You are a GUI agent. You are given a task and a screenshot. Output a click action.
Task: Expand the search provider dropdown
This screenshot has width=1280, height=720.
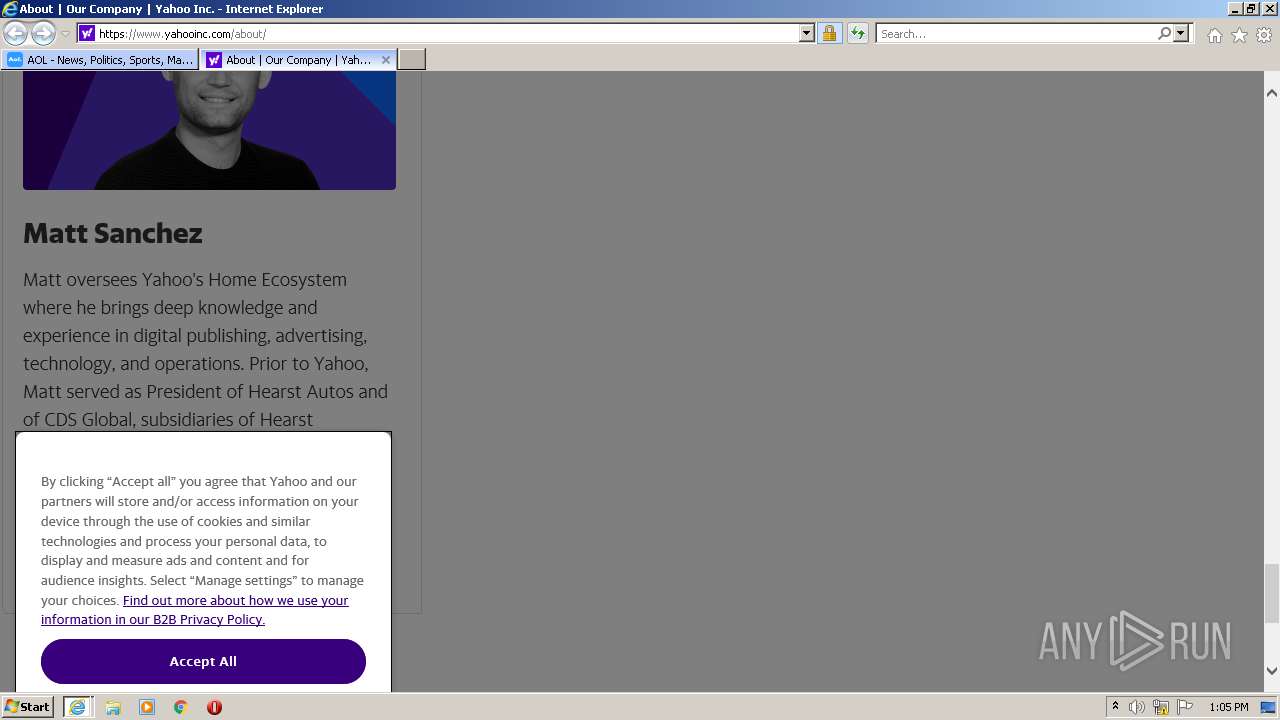click(x=1181, y=33)
